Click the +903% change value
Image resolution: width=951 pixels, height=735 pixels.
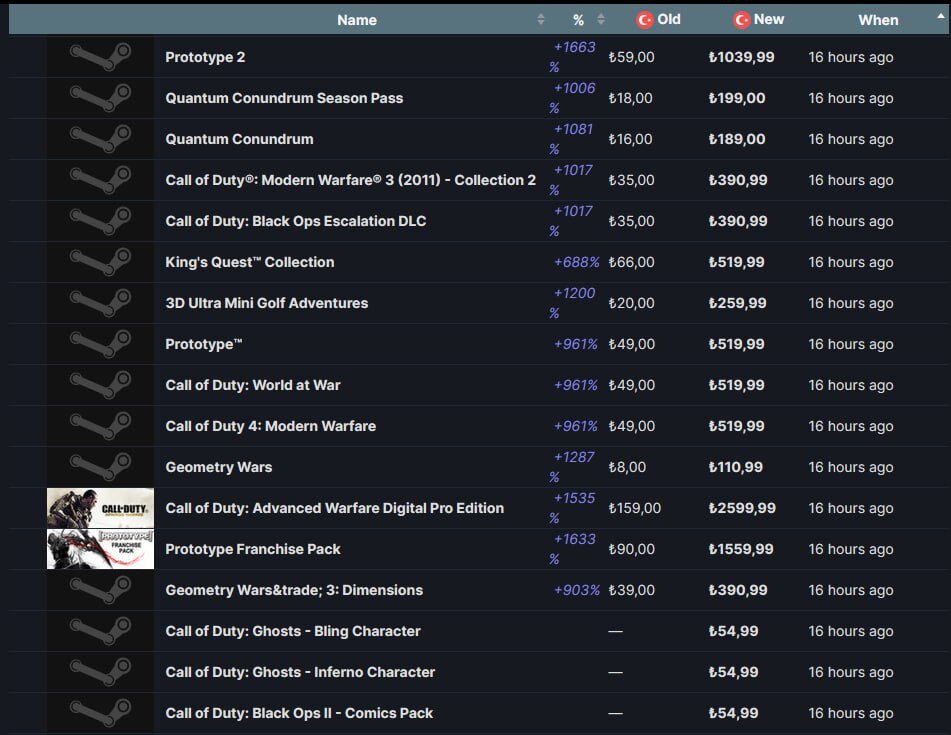[576, 590]
